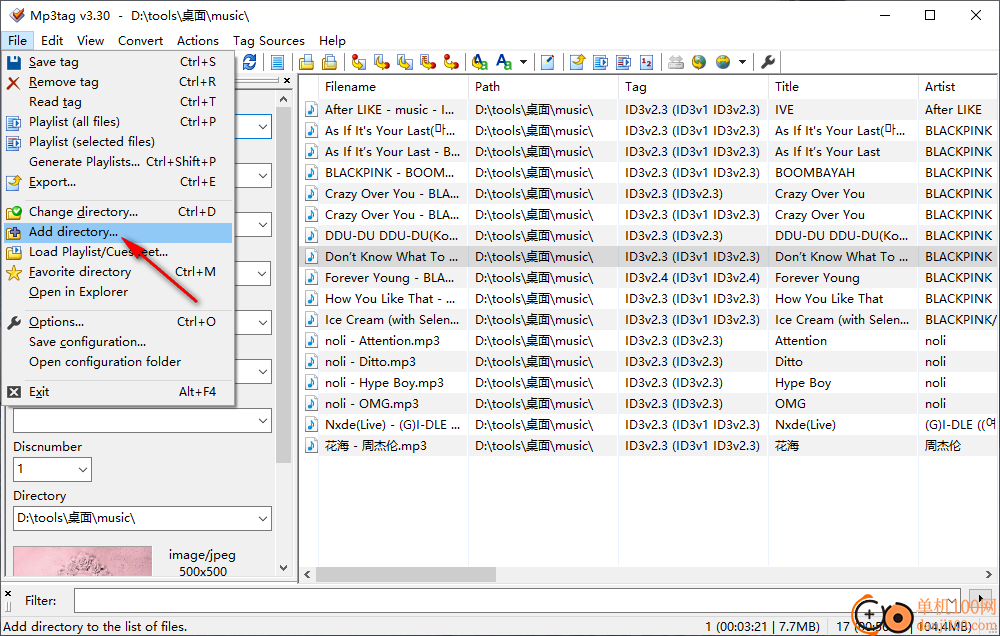Sort by the Tag column header

pyautogui.click(x=693, y=87)
